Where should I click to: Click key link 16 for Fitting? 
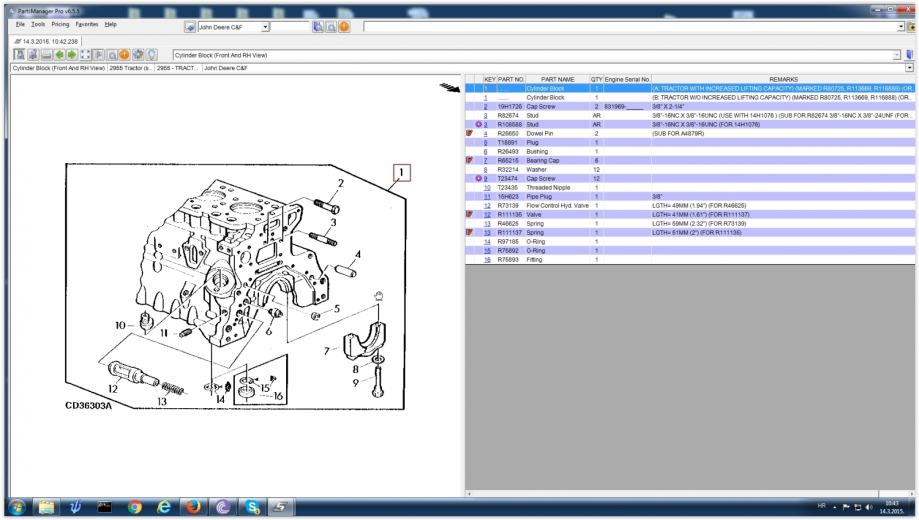[487, 260]
